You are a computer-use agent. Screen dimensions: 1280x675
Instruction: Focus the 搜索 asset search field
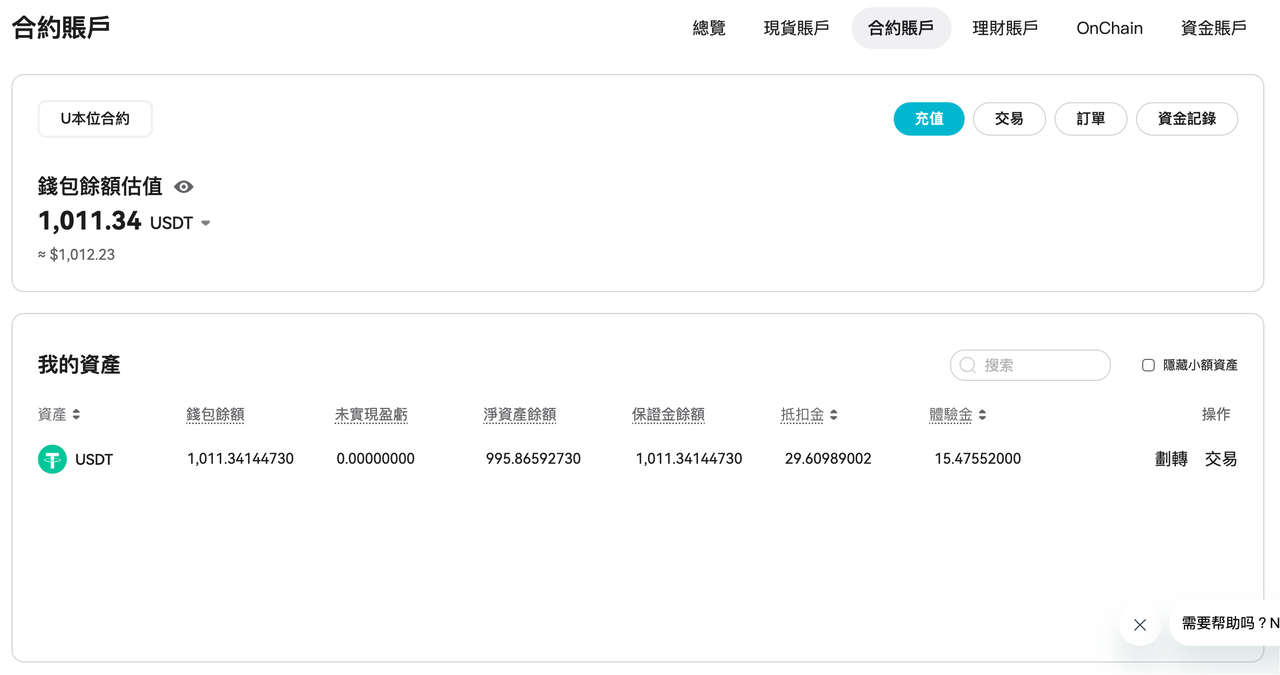coord(1030,365)
